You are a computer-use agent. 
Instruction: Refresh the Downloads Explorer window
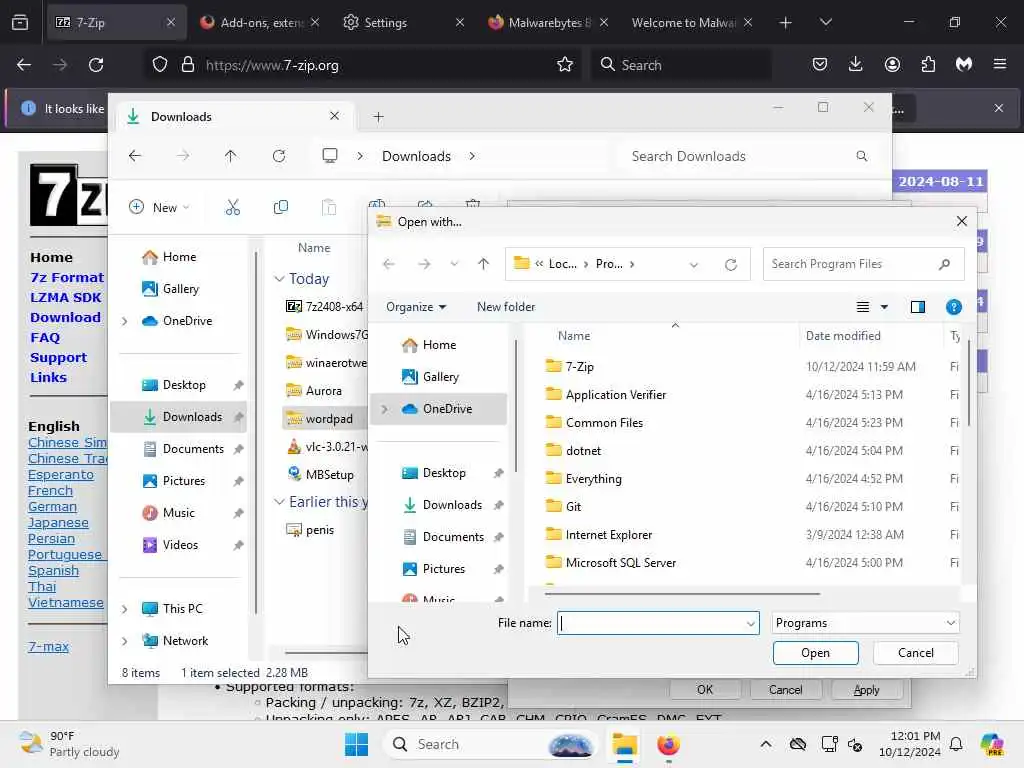point(279,156)
